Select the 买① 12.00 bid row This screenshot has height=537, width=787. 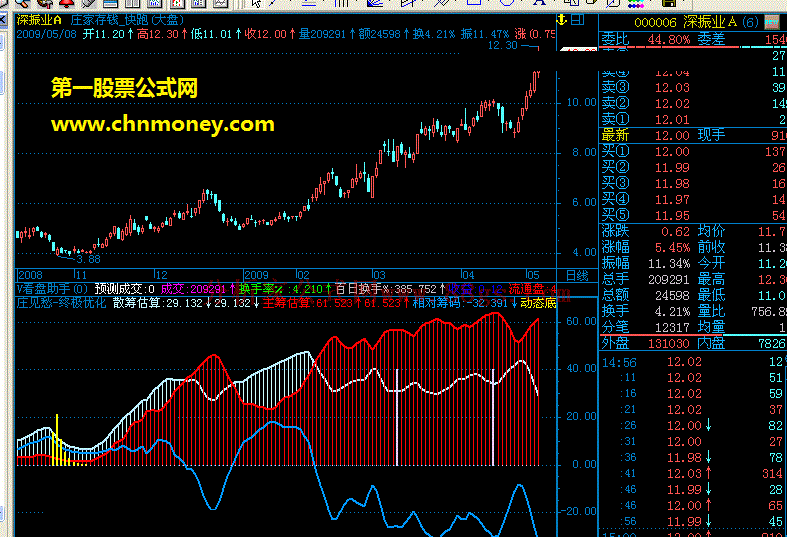tap(693, 152)
